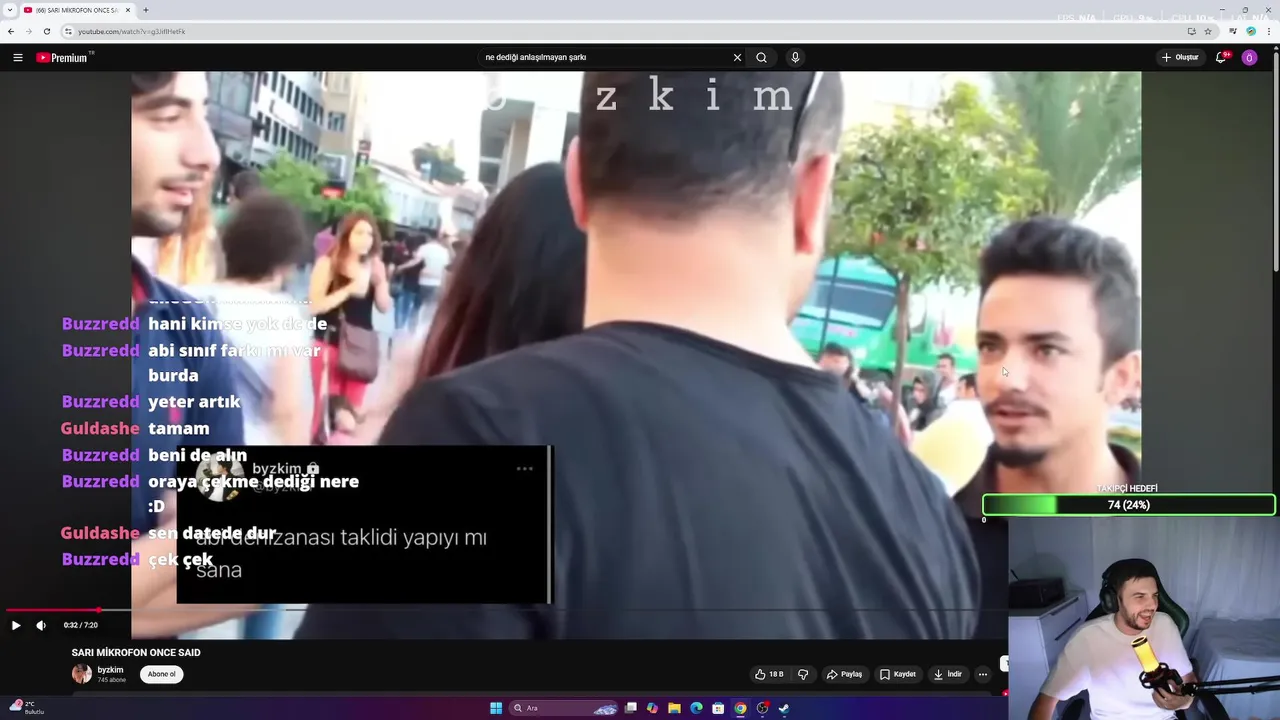This screenshot has width=1280, height=720.
Task: Expand the tab search dropdown arrow
Action: click(8, 10)
